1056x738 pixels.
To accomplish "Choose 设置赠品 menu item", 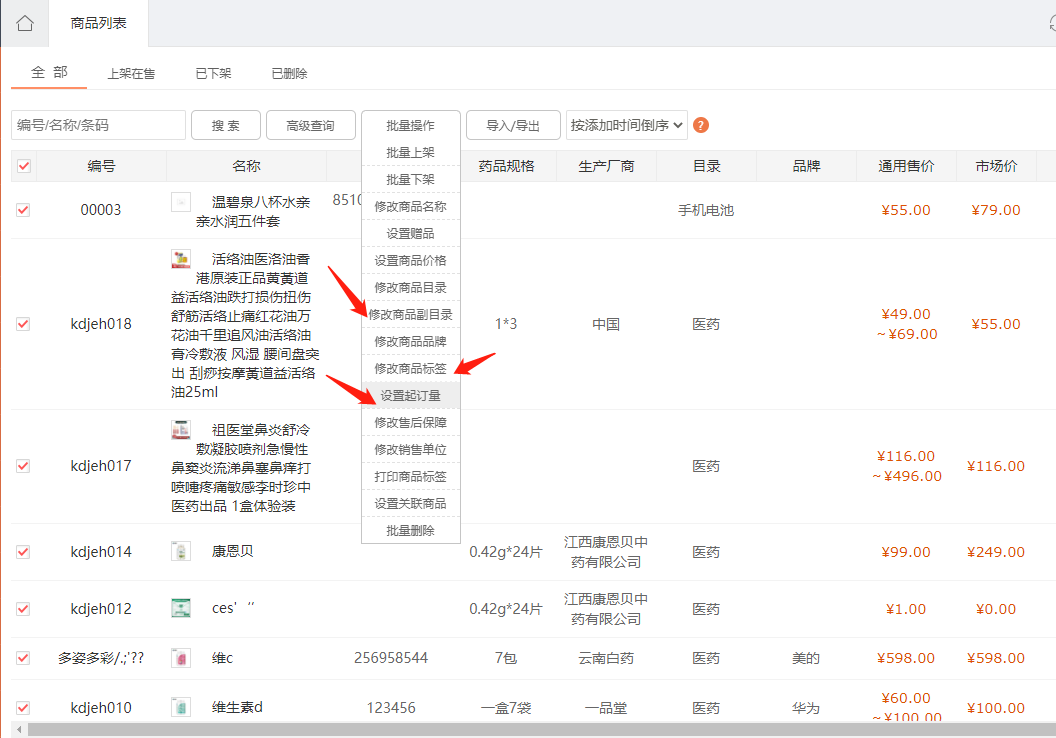I will 411,234.
